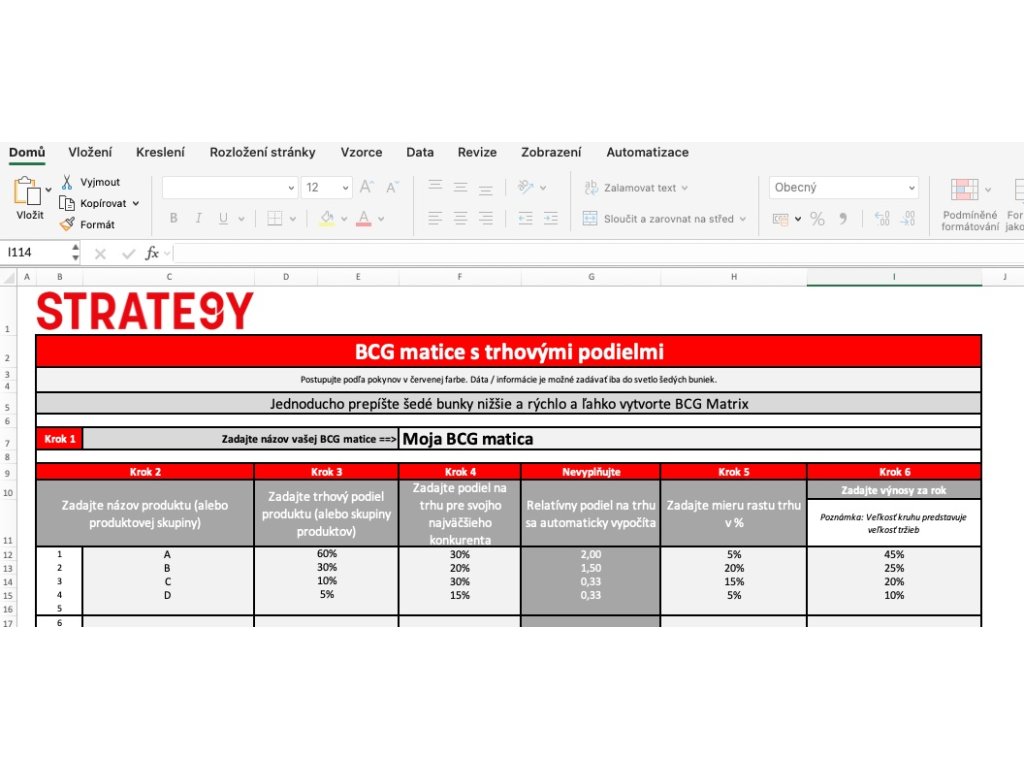The width and height of the screenshot is (1024, 768).
Task: Toggle italic formatting
Action: [x=198, y=218]
